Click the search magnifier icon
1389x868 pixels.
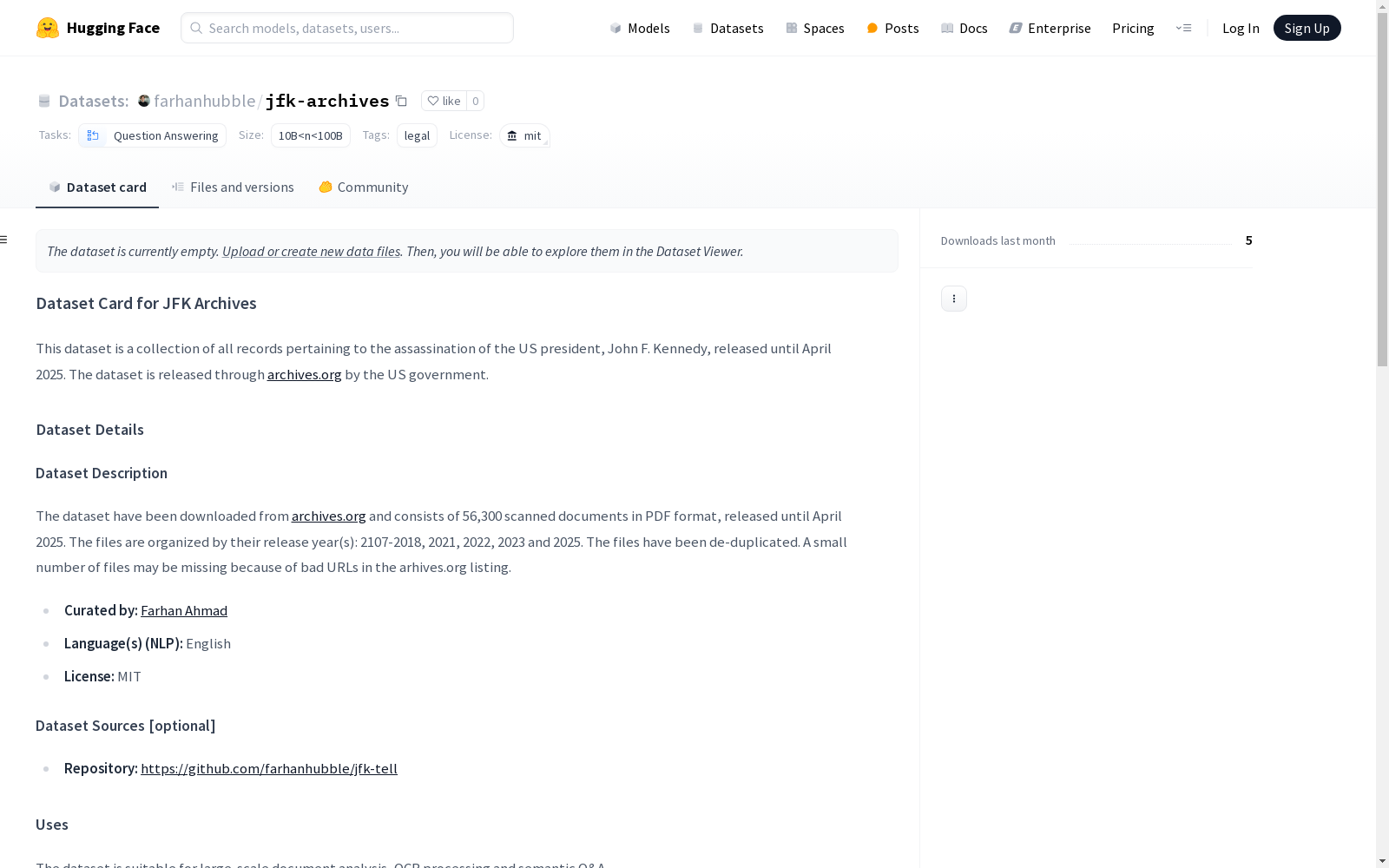pos(196,28)
